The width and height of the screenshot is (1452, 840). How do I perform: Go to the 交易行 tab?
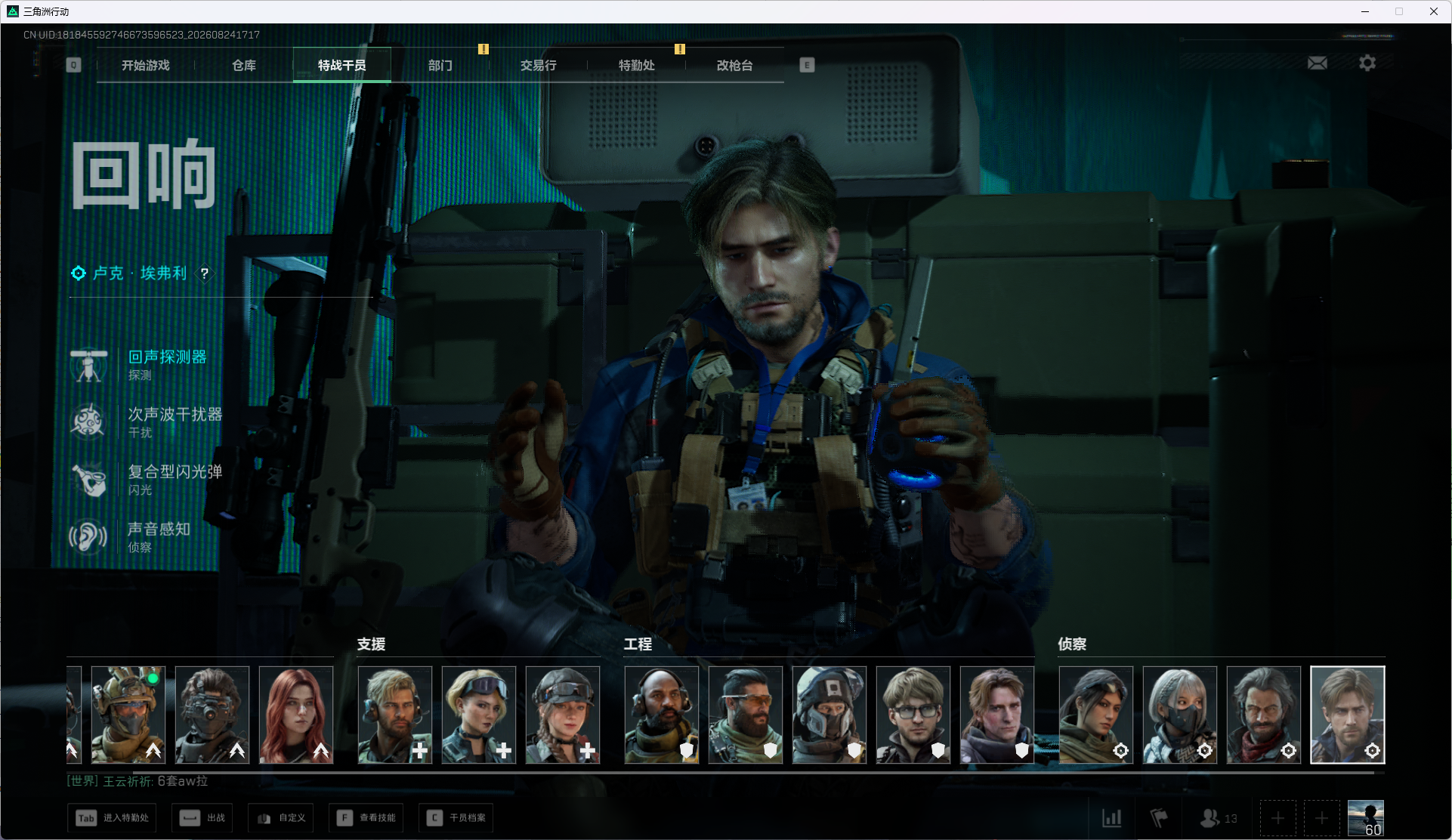(x=539, y=66)
